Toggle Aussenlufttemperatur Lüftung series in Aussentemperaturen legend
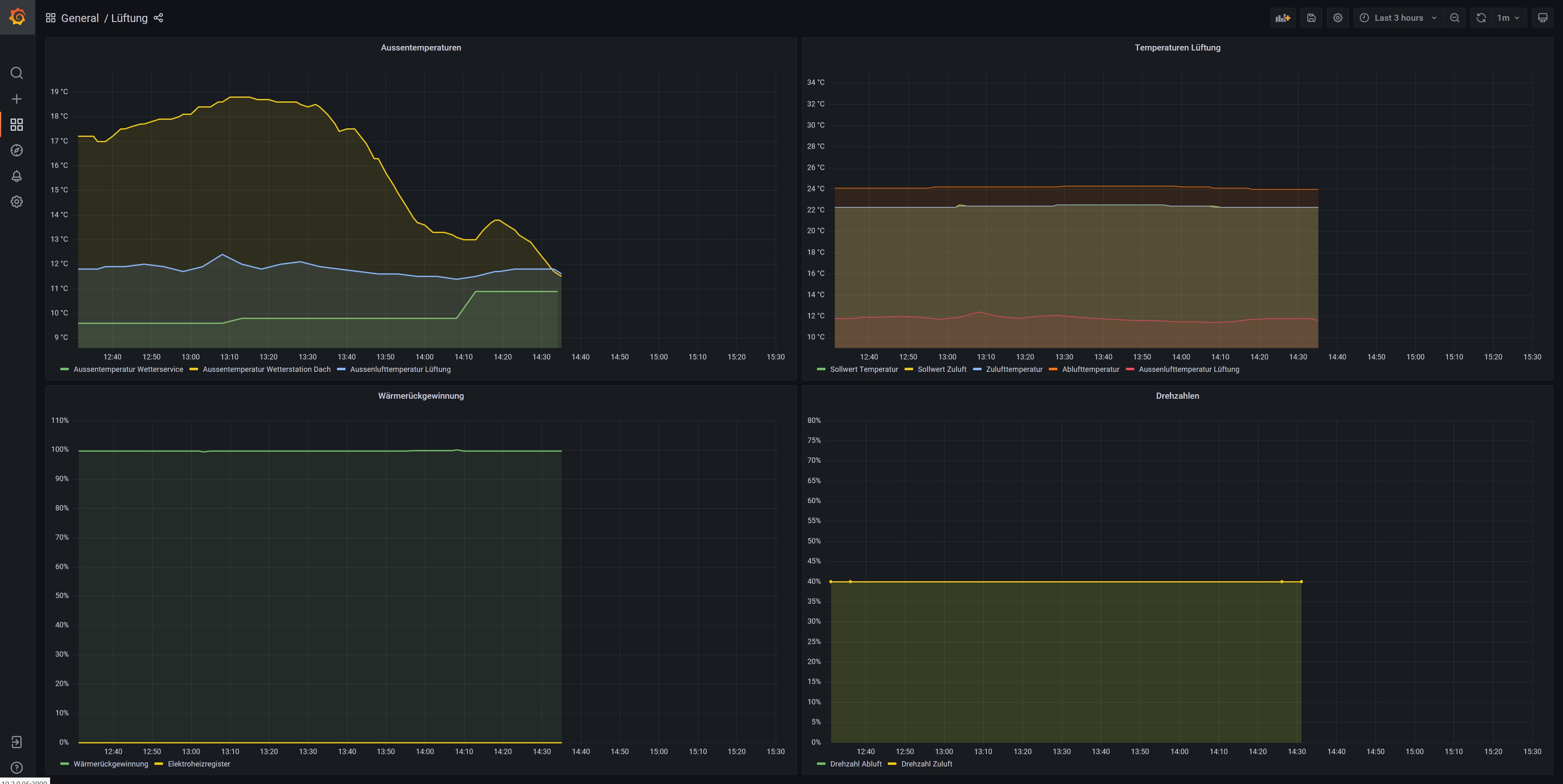Image resolution: width=1563 pixels, height=784 pixels. pos(401,369)
